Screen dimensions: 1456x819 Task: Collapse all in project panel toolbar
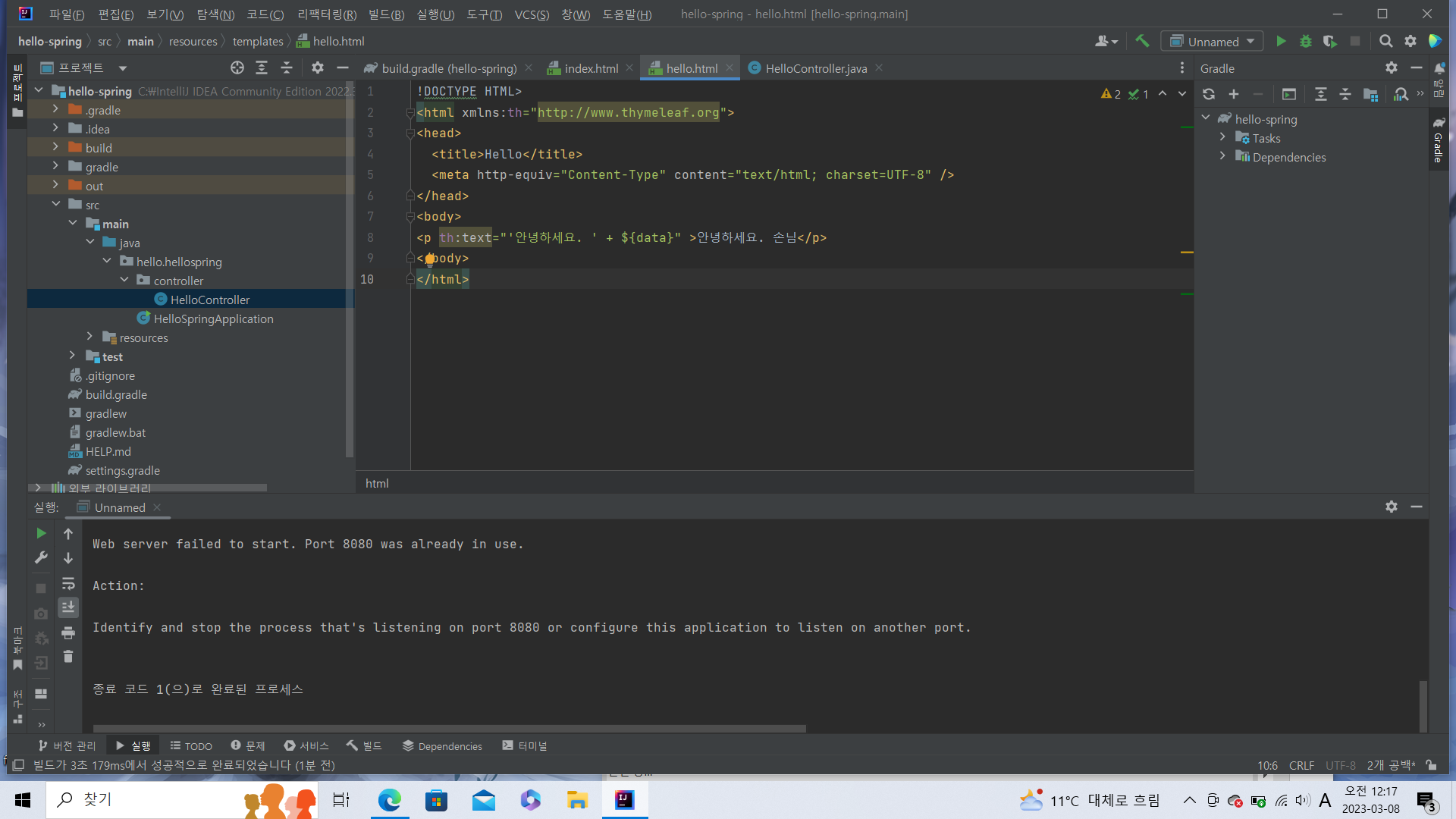coord(287,68)
